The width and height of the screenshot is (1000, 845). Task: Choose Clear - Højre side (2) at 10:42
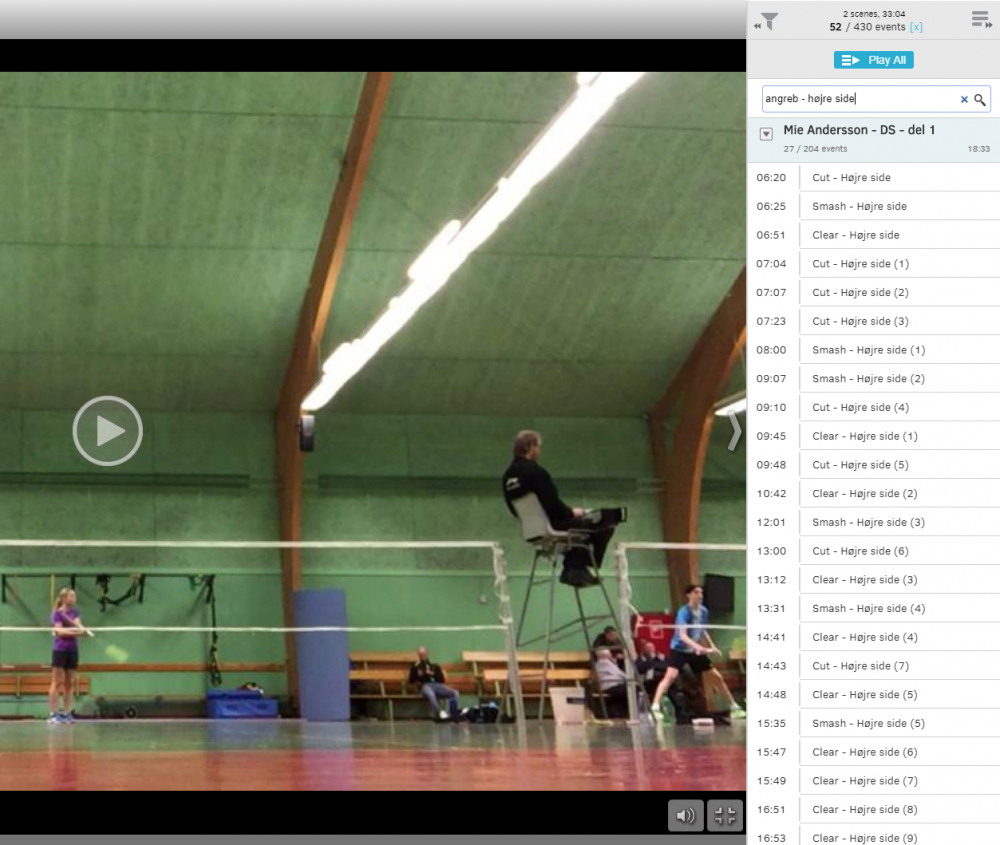(x=864, y=494)
